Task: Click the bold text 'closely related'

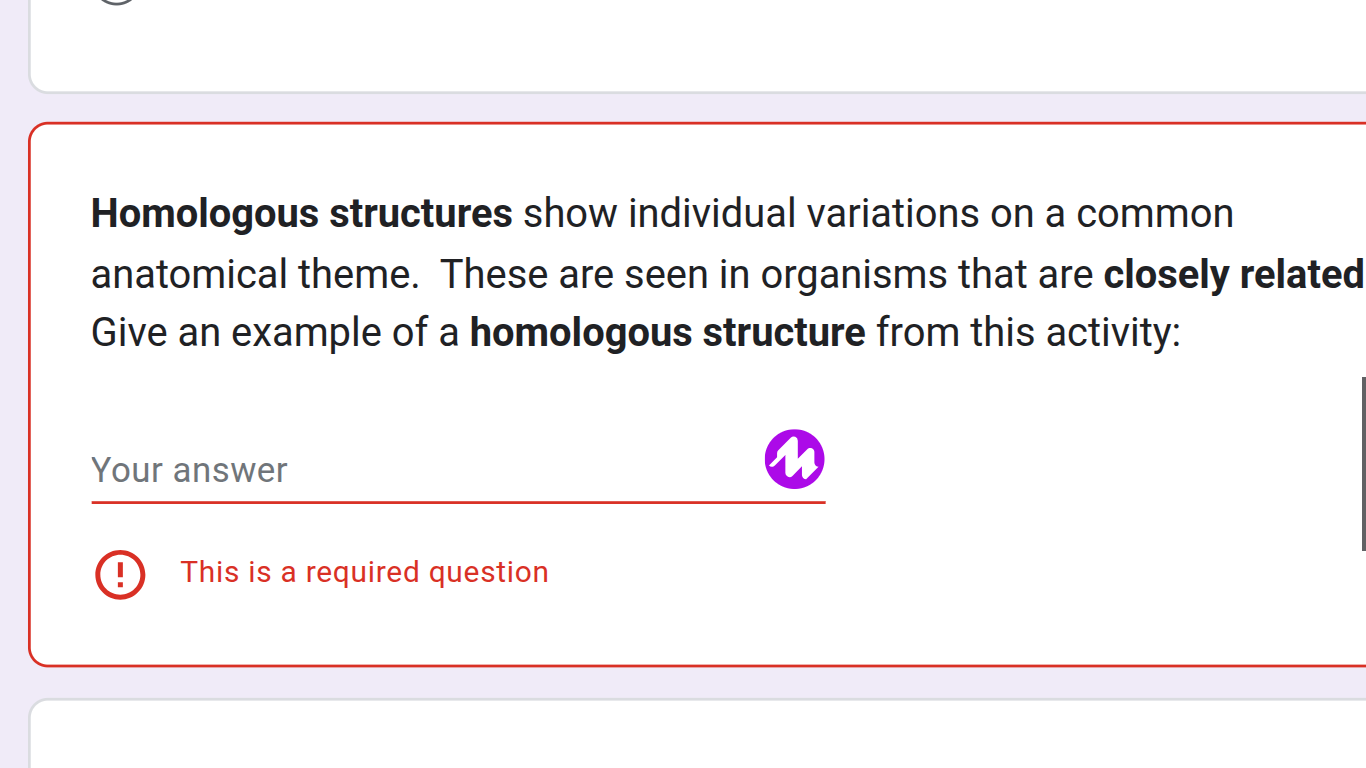Action: pos(1231,273)
